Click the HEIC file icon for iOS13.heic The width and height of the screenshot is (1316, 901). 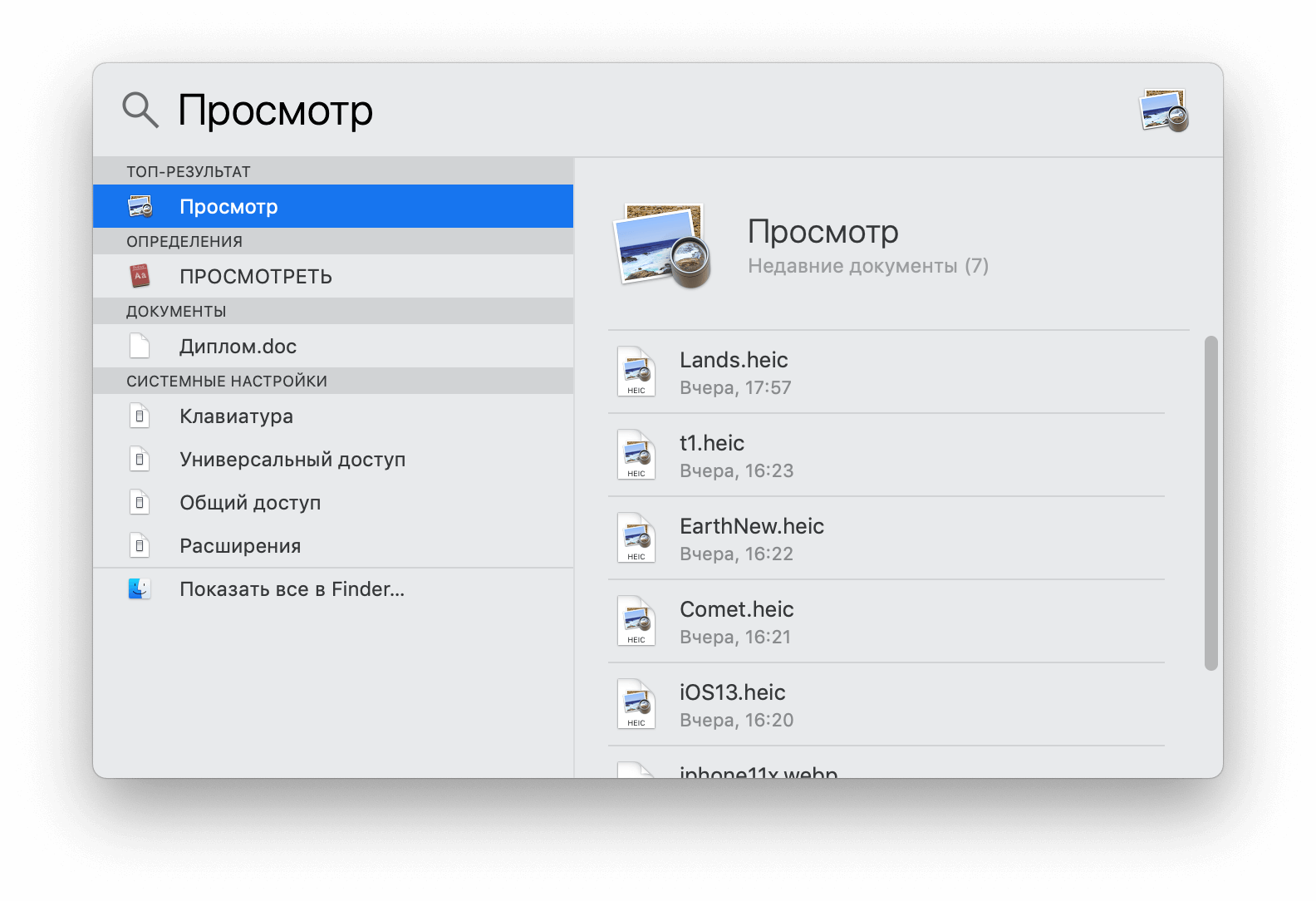(x=636, y=704)
